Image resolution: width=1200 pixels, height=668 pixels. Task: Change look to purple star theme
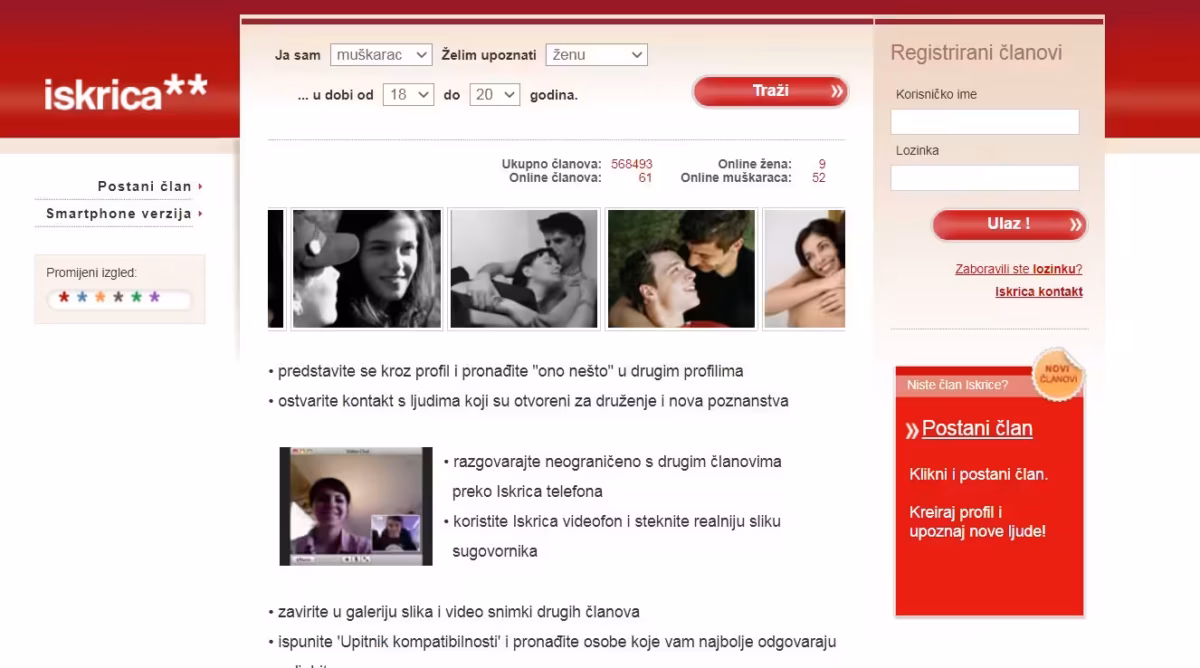pos(154,297)
